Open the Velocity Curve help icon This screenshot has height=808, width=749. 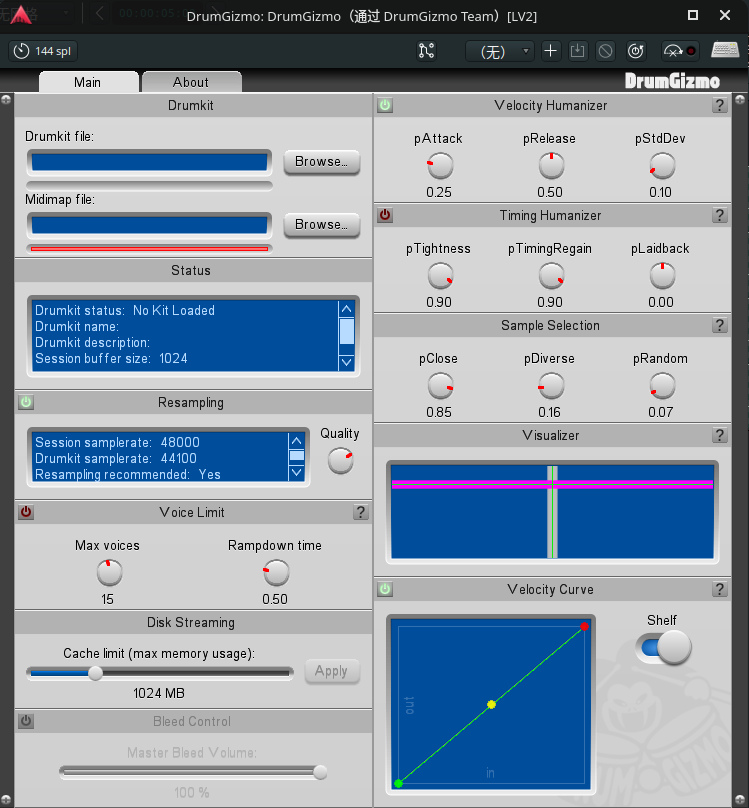point(720,589)
